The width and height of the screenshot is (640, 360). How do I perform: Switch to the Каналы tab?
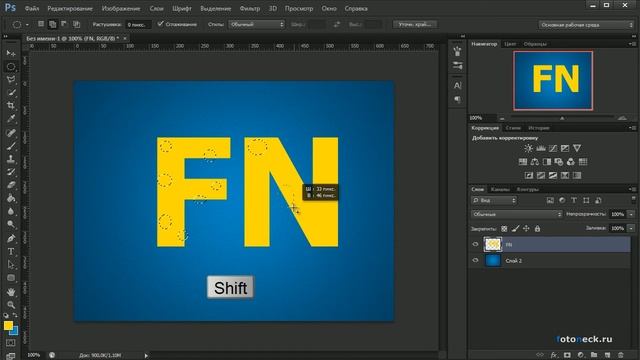pos(500,189)
